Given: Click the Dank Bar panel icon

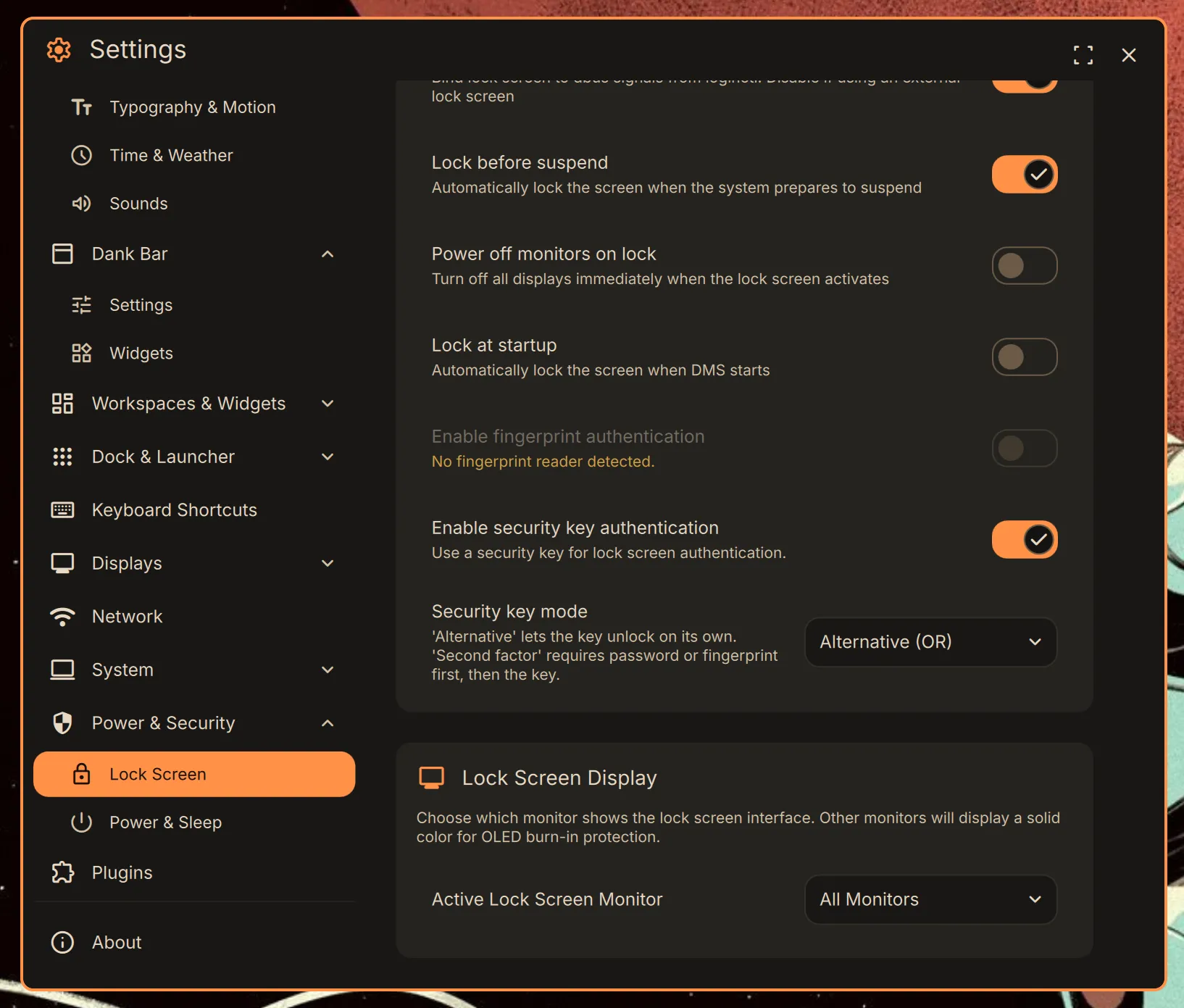Looking at the screenshot, I should click(62, 254).
